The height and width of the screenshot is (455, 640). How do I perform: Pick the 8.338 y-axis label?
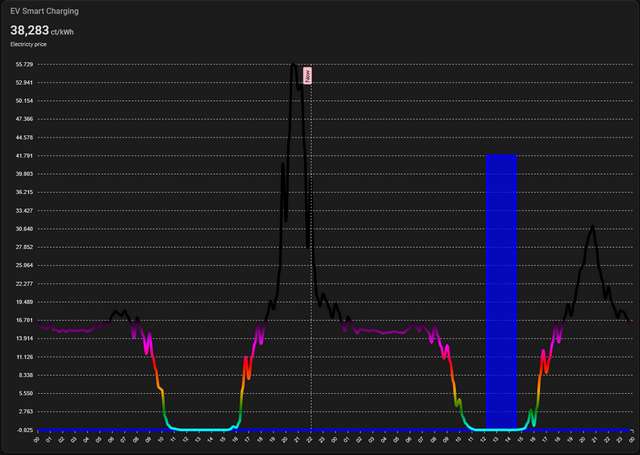pyautogui.click(x=26, y=375)
